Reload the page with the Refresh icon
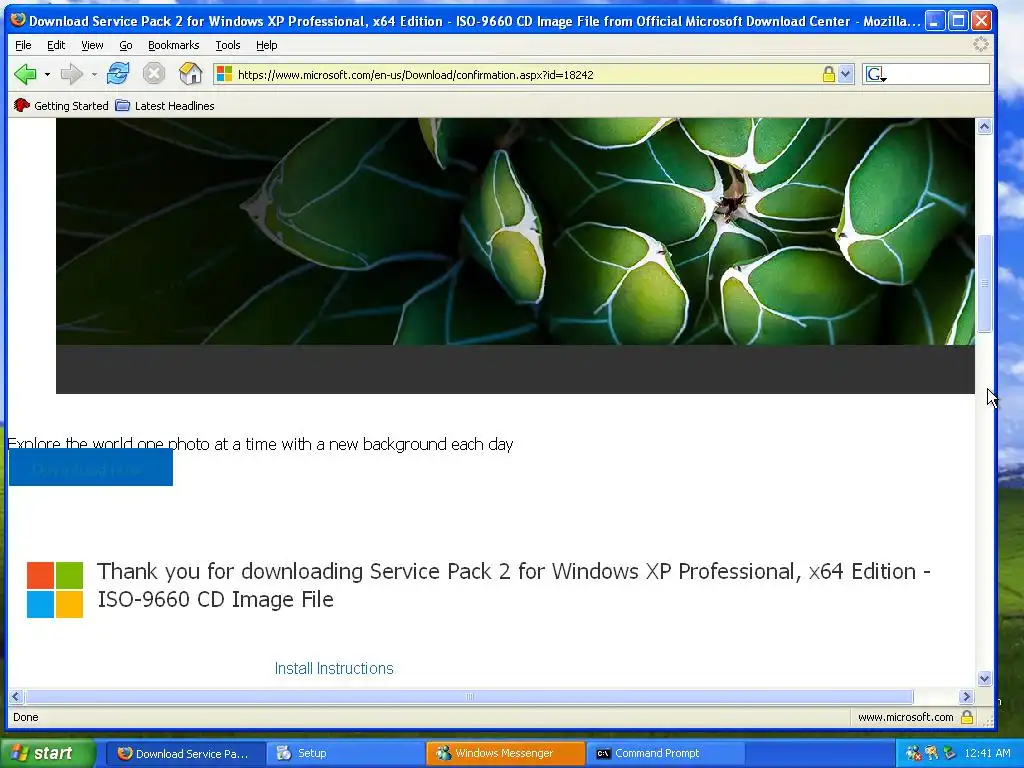The width and height of the screenshot is (1024, 768). coord(118,74)
